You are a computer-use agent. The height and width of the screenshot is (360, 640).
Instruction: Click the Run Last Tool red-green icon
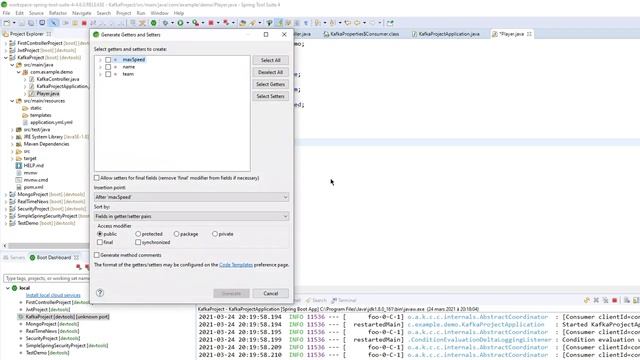[x=196, y=23]
